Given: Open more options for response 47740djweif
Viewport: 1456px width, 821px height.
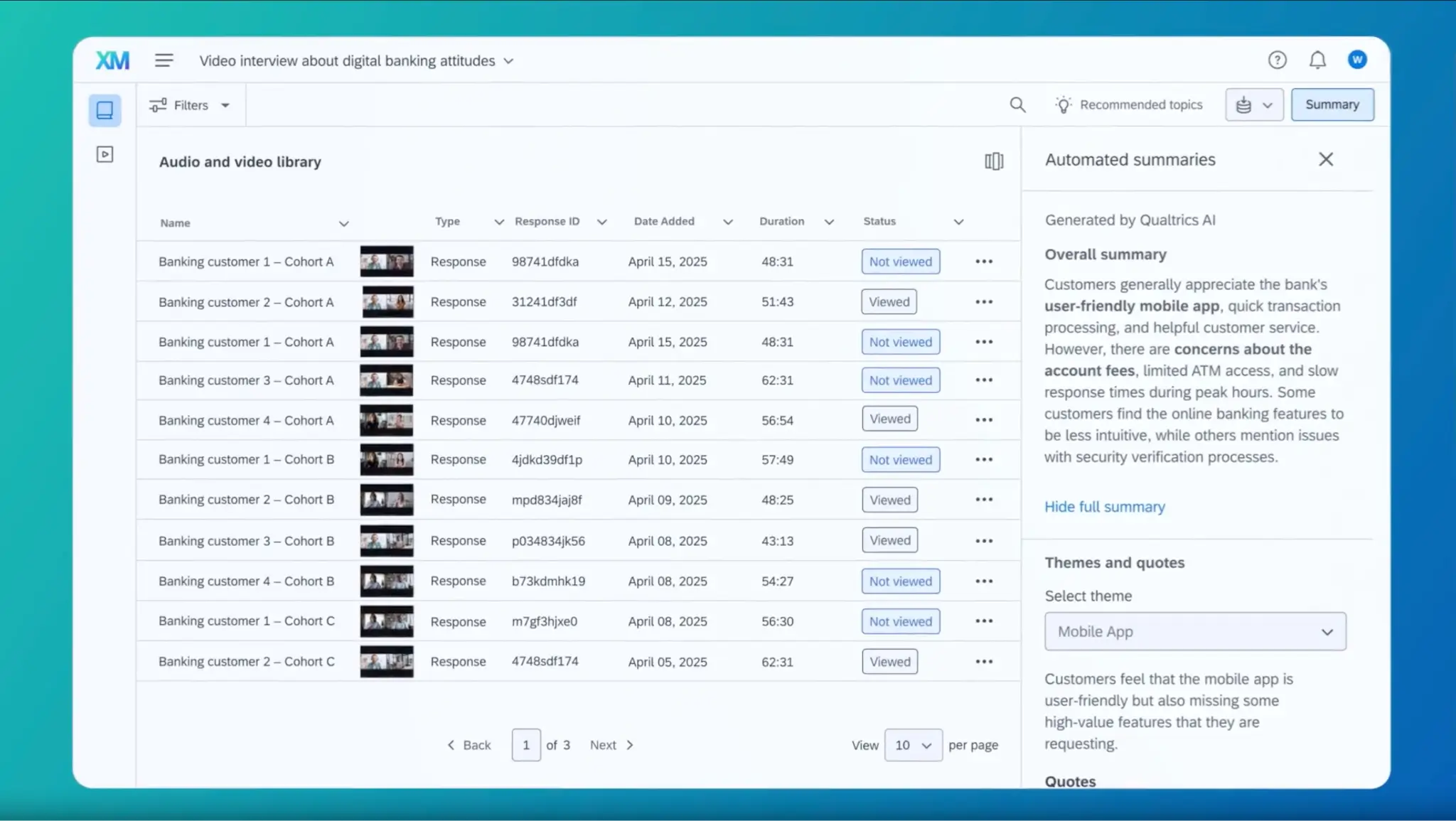Looking at the screenshot, I should [x=984, y=420].
